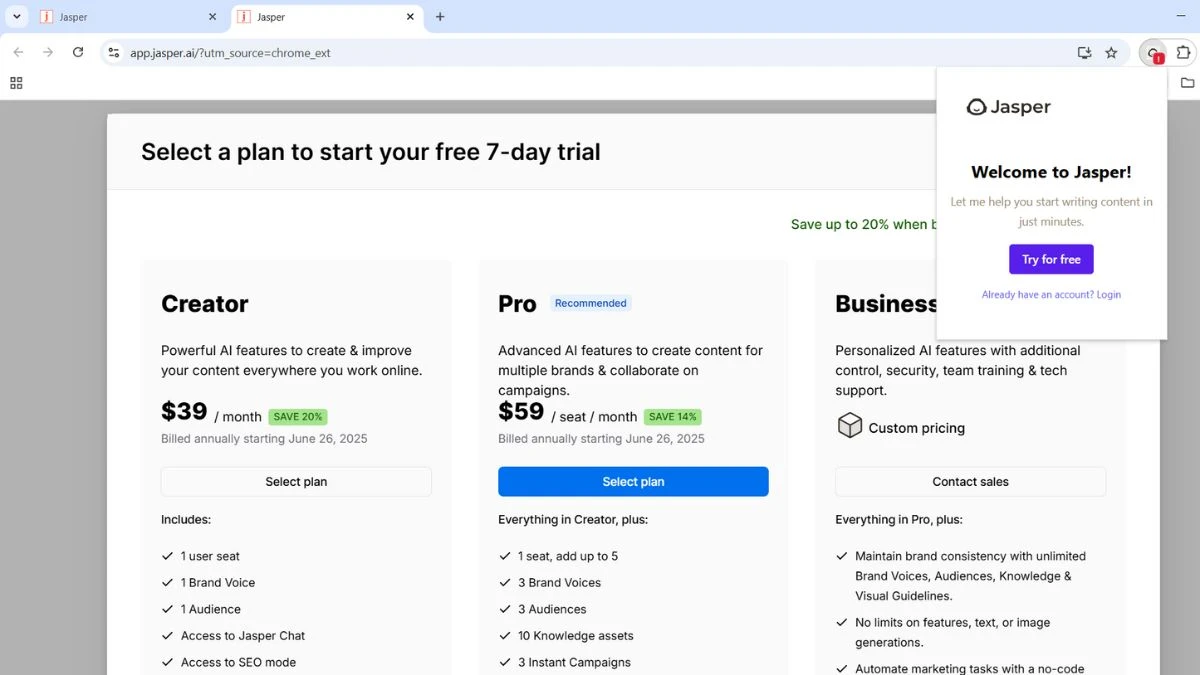This screenshot has width=1200, height=675.
Task: Click the Recommended badge next to Pro
Action: click(590, 303)
